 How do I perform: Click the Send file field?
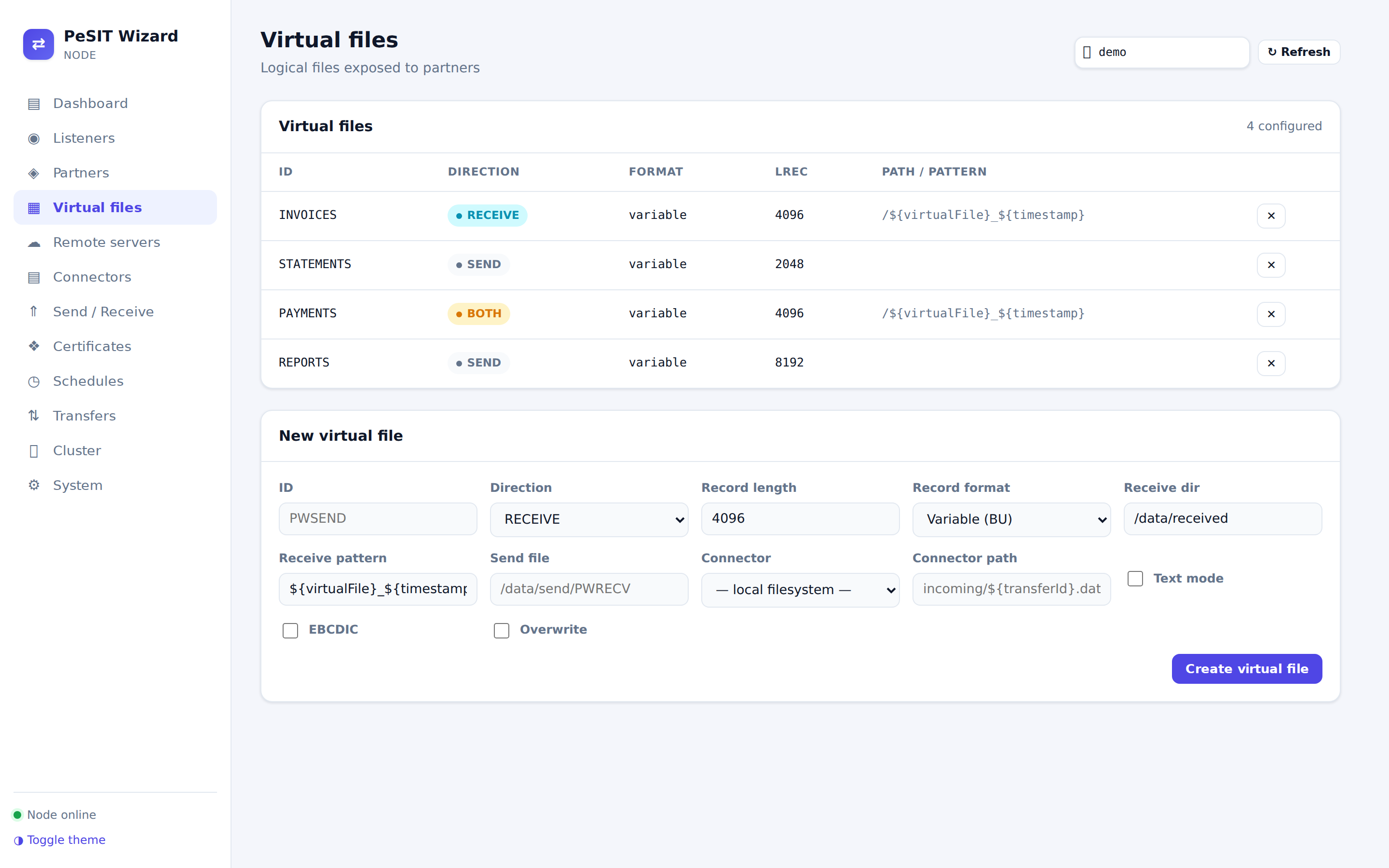[589, 589]
